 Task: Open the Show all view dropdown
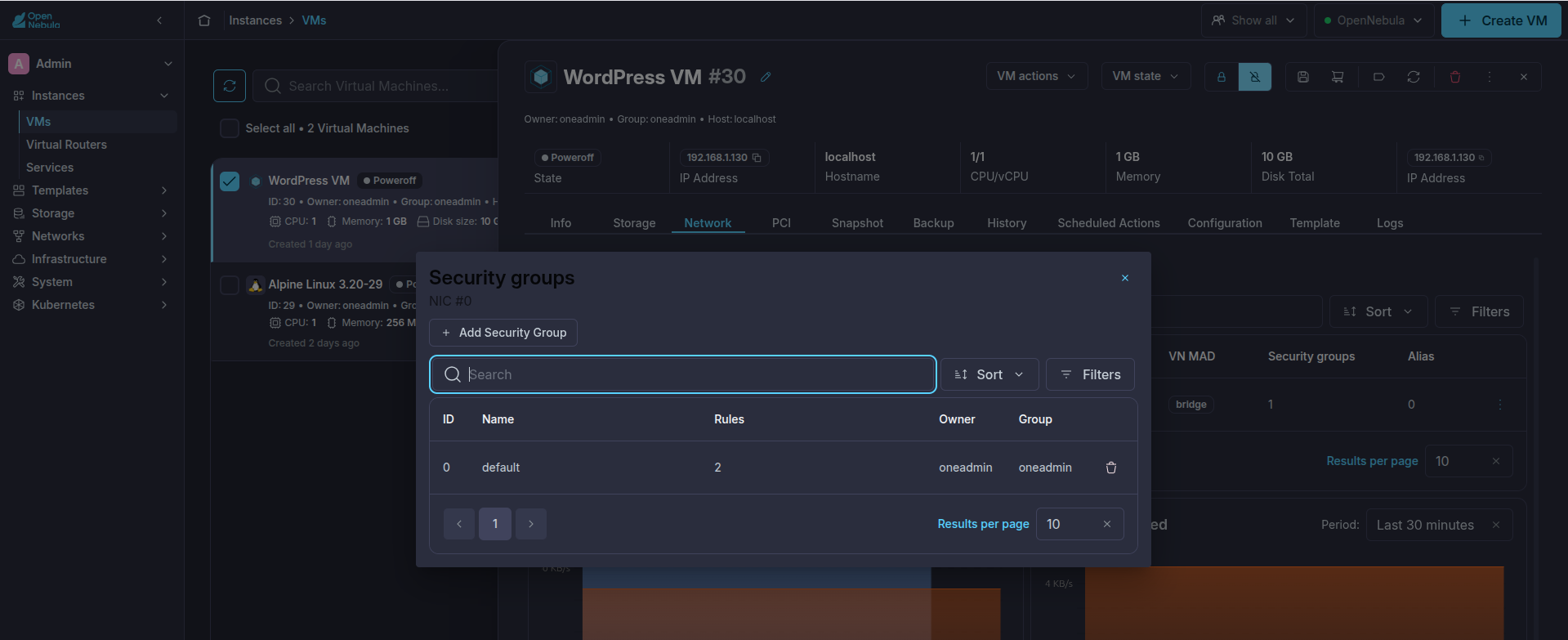click(1253, 20)
